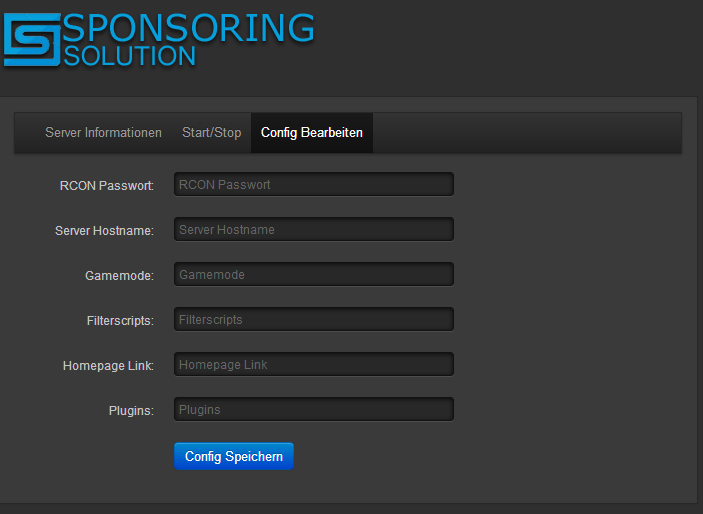Image resolution: width=703 pixels, height=514 pixels.
Task: Click into the Server Hostname text box
Action: tap(314, 229)
